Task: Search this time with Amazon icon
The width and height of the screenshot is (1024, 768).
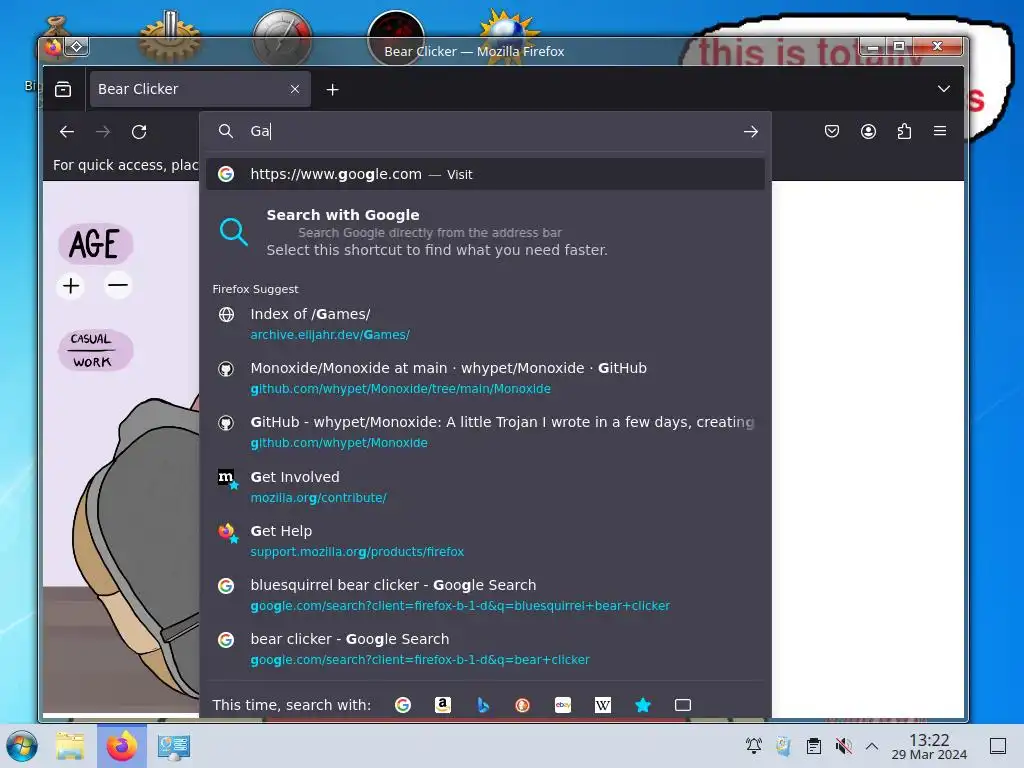Action: coord(443,705)
